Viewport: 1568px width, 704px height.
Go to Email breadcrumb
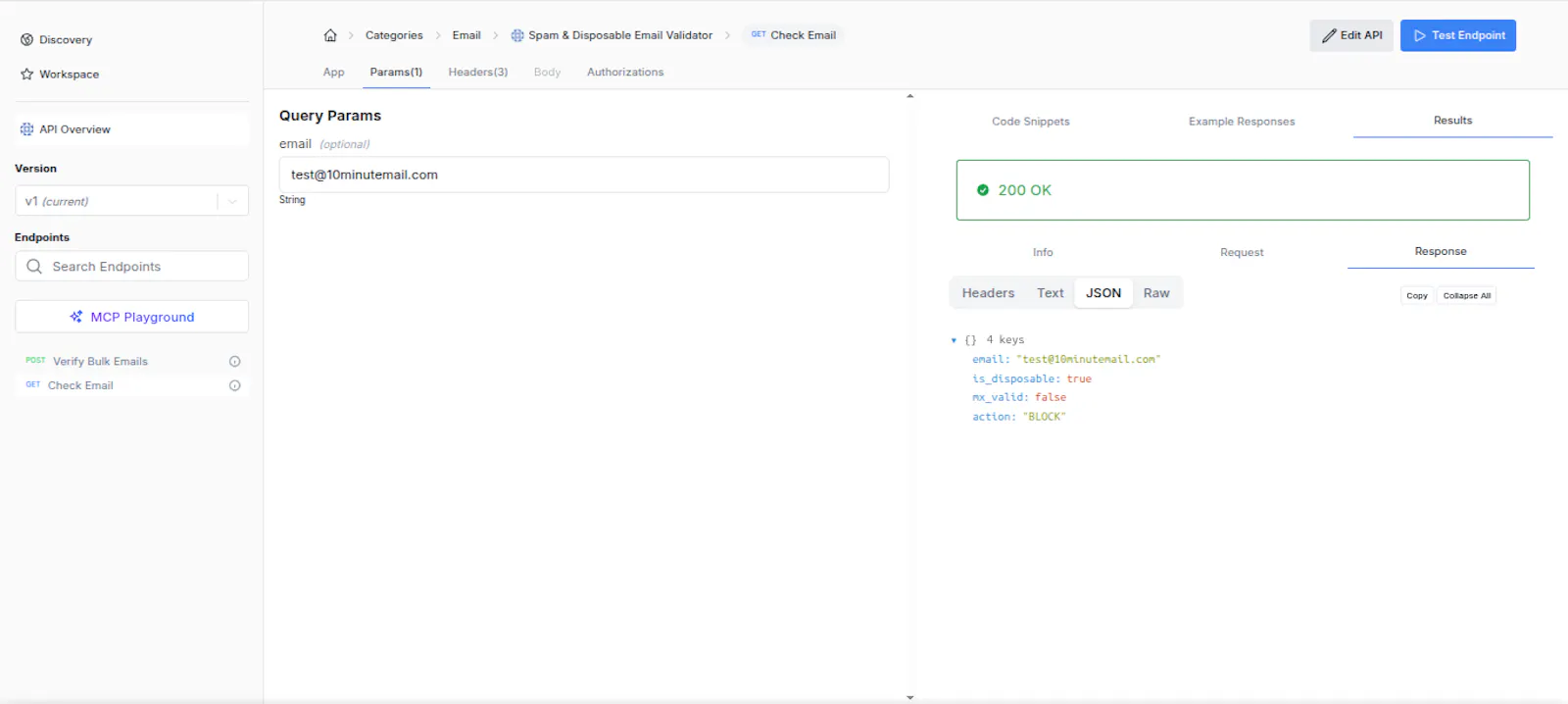click(x=466, y=35)
